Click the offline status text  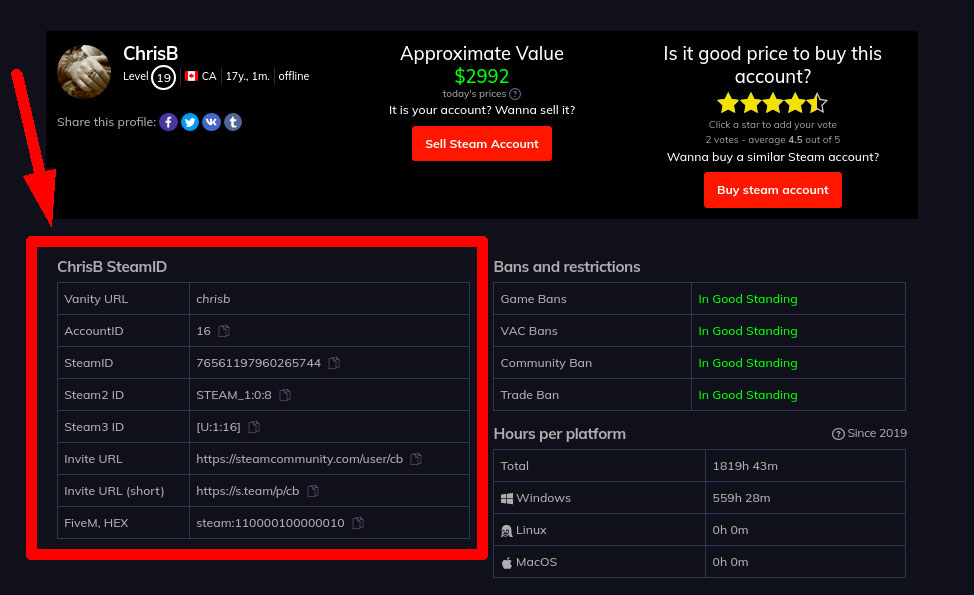click(x=294, y=76)
